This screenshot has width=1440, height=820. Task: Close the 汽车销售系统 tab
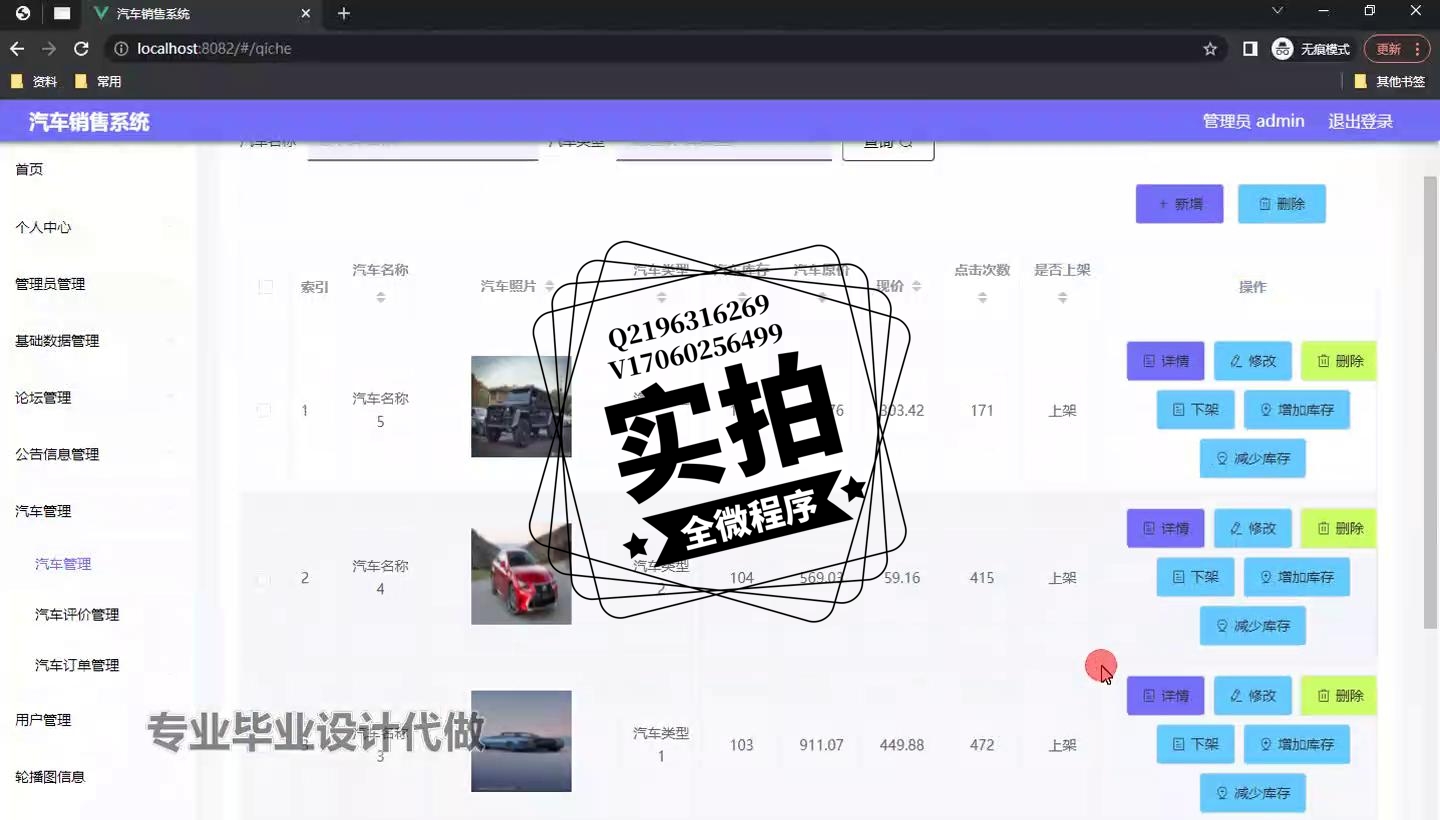[x=306, y=14]
